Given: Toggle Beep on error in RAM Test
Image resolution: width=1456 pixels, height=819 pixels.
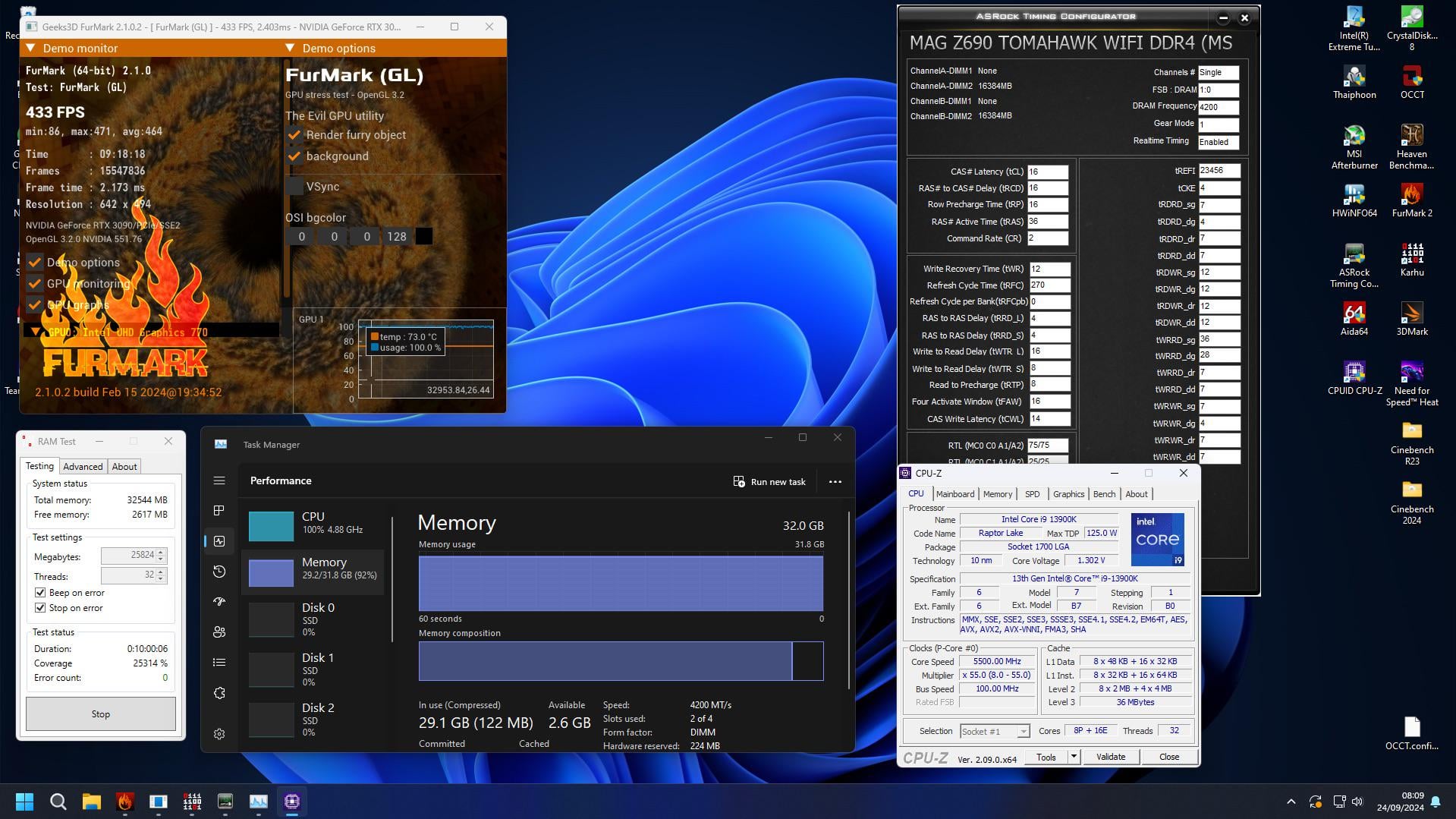Looking at the screenshot, I should pos(40,593).
